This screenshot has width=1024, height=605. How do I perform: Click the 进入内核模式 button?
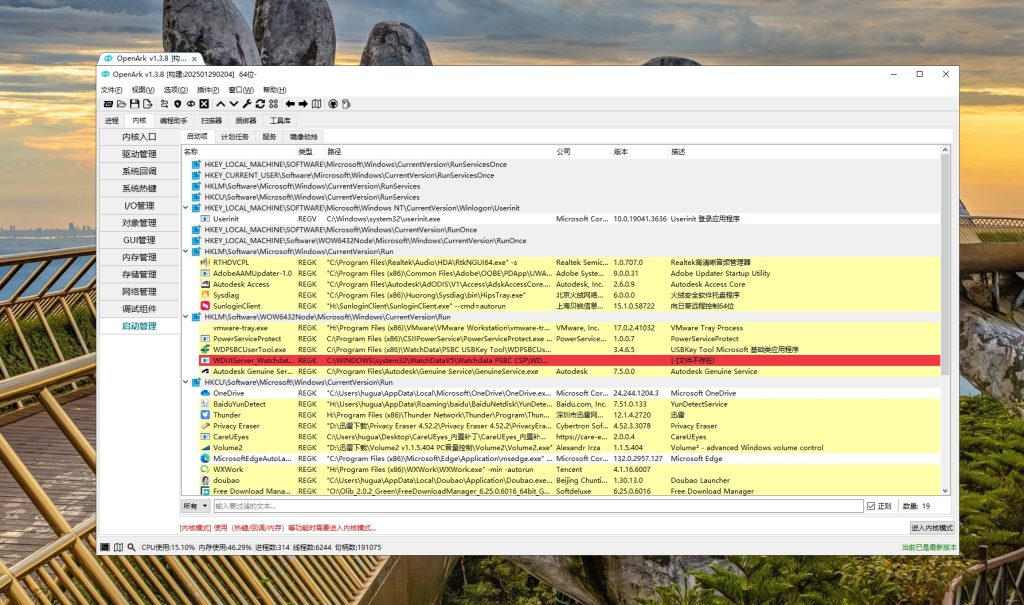tap(932, 527)
